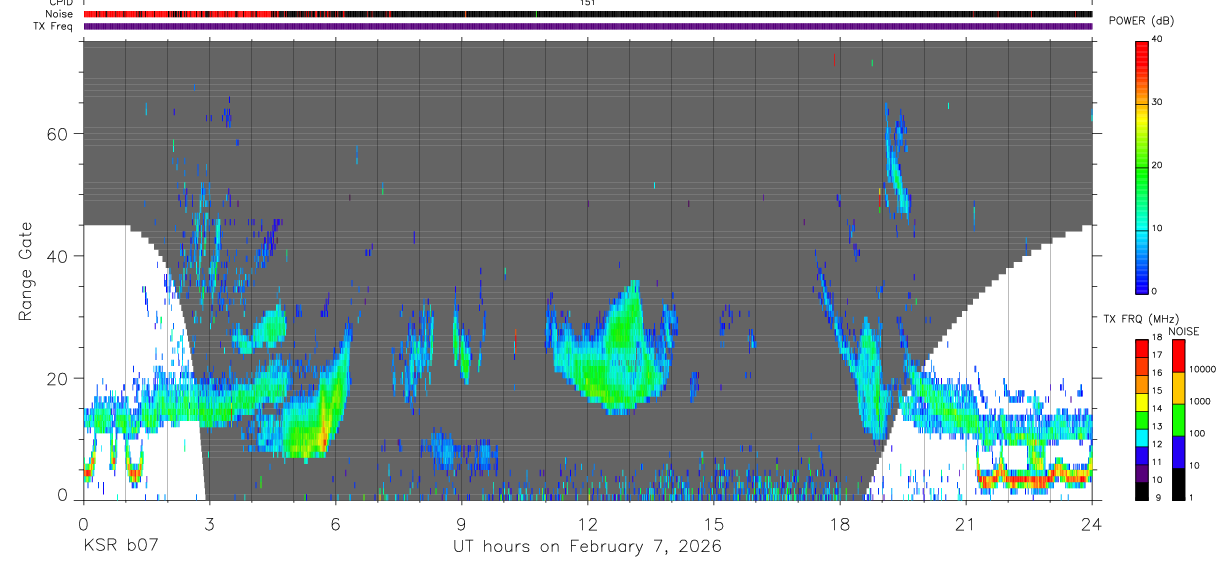Click the "1000" tick on NOISE legend
The width and height of the screenshot is (1228, 567).
(x=1200, y=401)
